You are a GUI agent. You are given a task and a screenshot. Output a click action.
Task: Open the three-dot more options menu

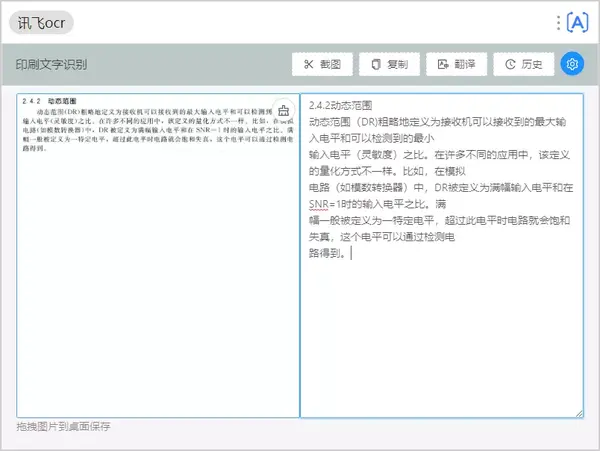click(x=558, y=23)
